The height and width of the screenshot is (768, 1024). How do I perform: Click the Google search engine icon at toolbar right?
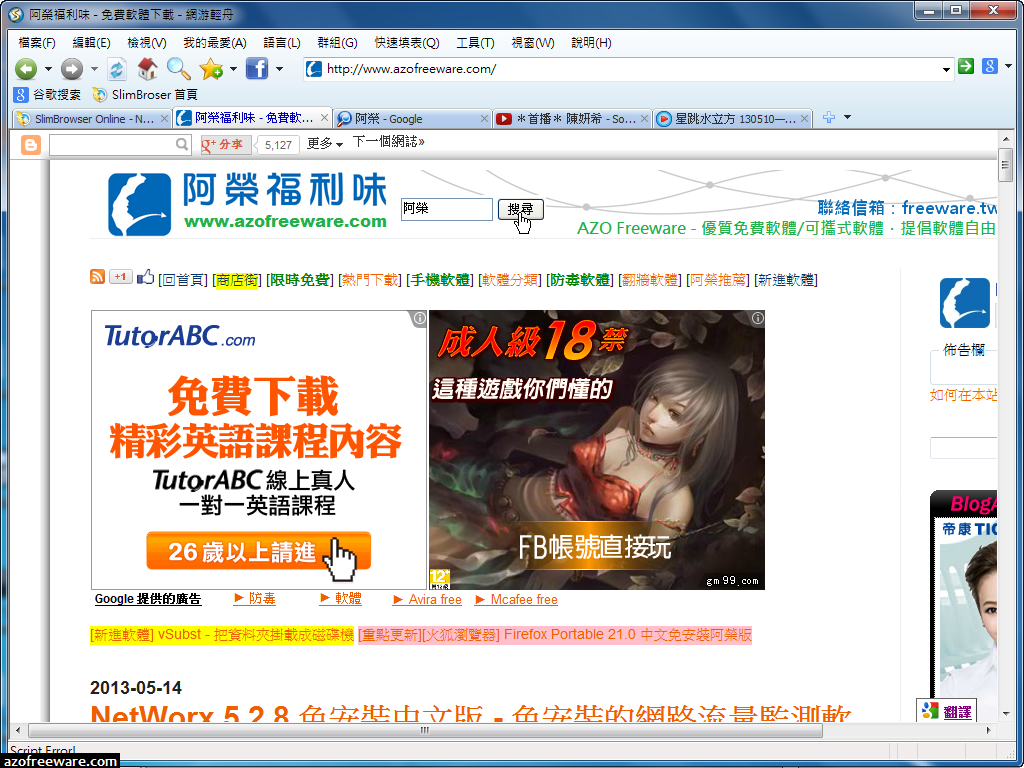coord(990,66)
